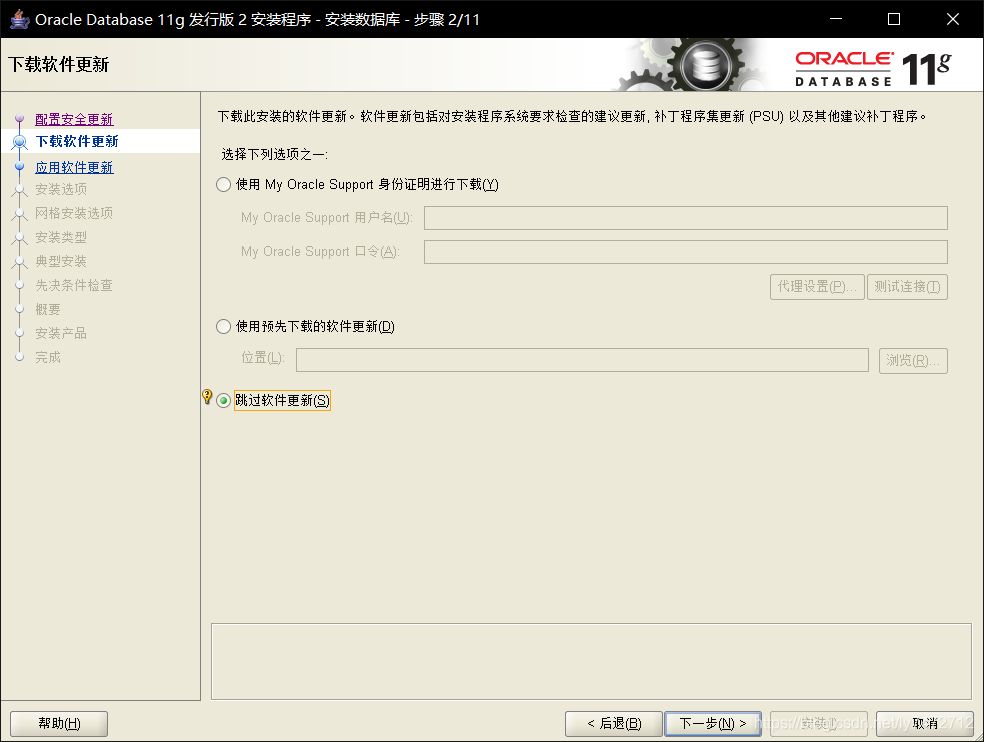This screenshot has width=984, height=742.
Task: Proceed with the 下一步(N) button
Action: point(713,724)
